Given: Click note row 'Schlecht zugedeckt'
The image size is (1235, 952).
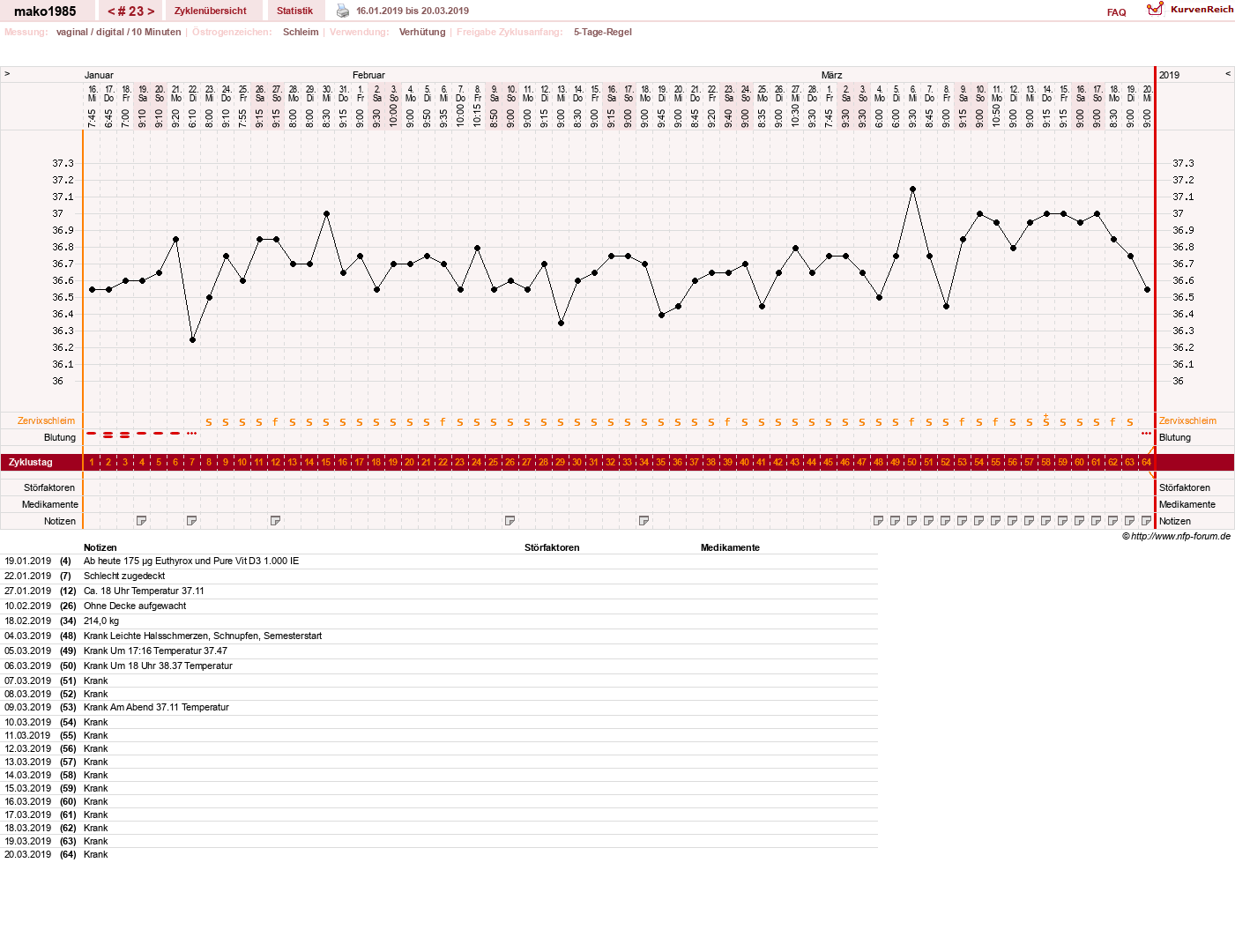Looking at the screenshot, I should (124, 576).
